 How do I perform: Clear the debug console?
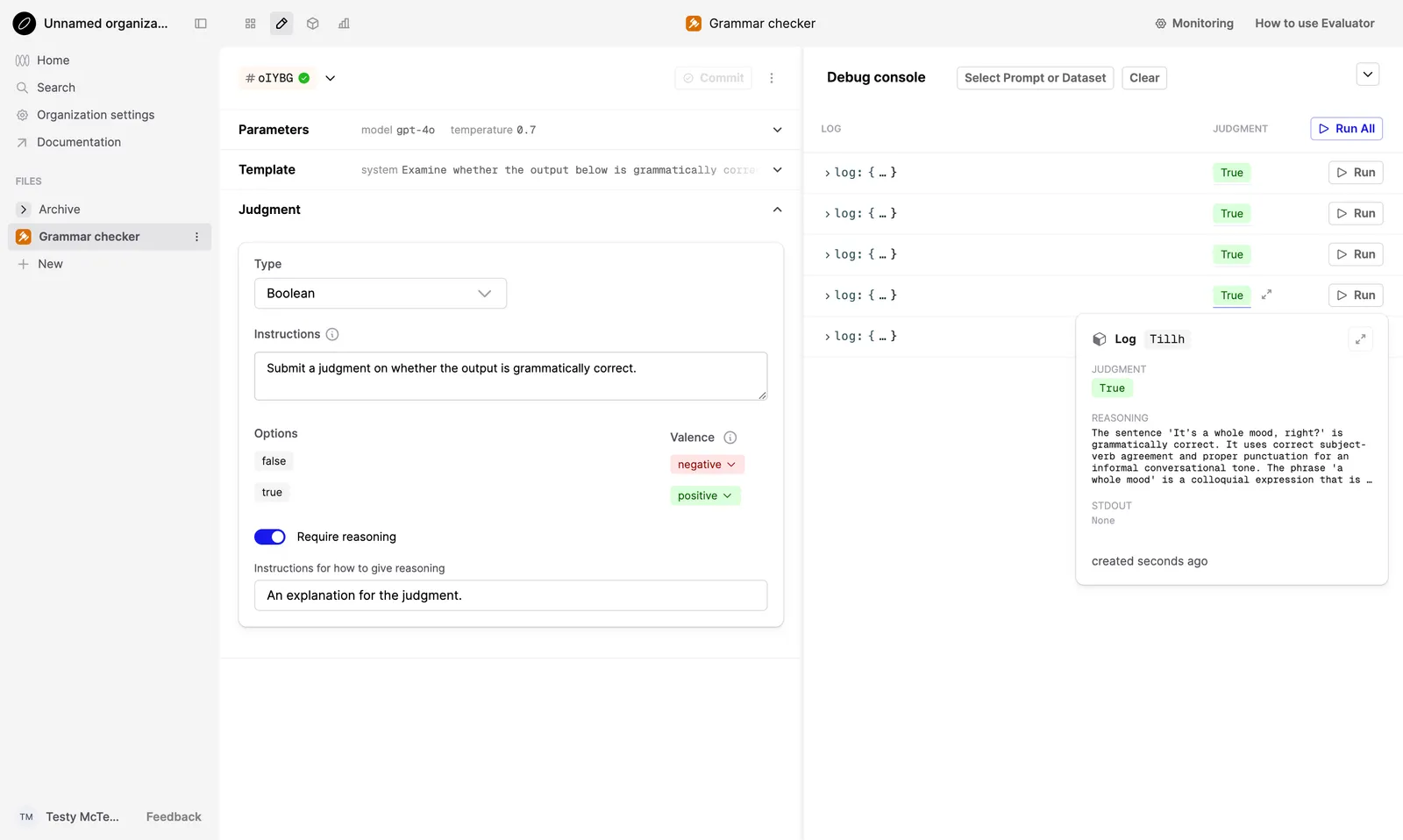[1144, 78]
